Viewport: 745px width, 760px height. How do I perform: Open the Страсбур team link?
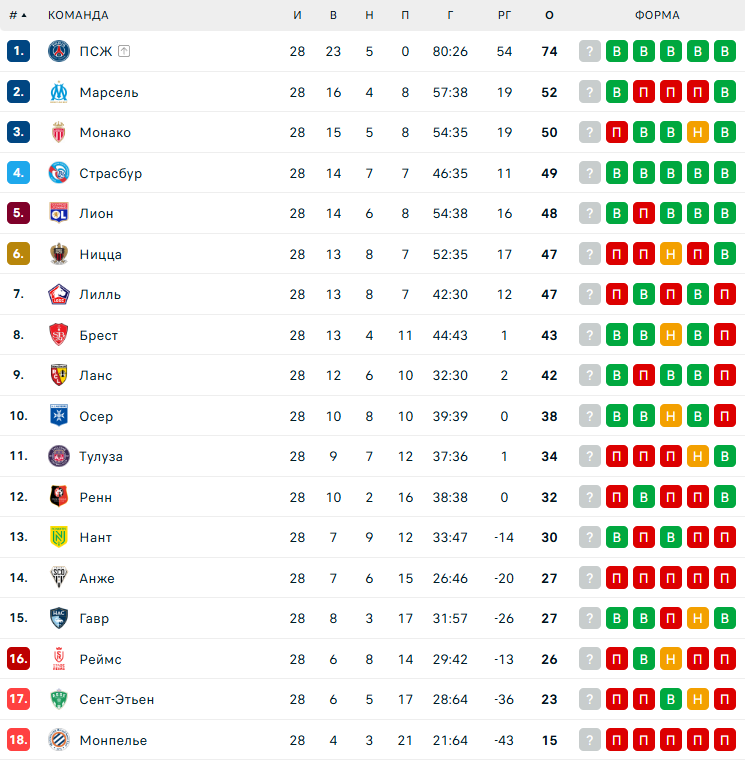point(111,173)
